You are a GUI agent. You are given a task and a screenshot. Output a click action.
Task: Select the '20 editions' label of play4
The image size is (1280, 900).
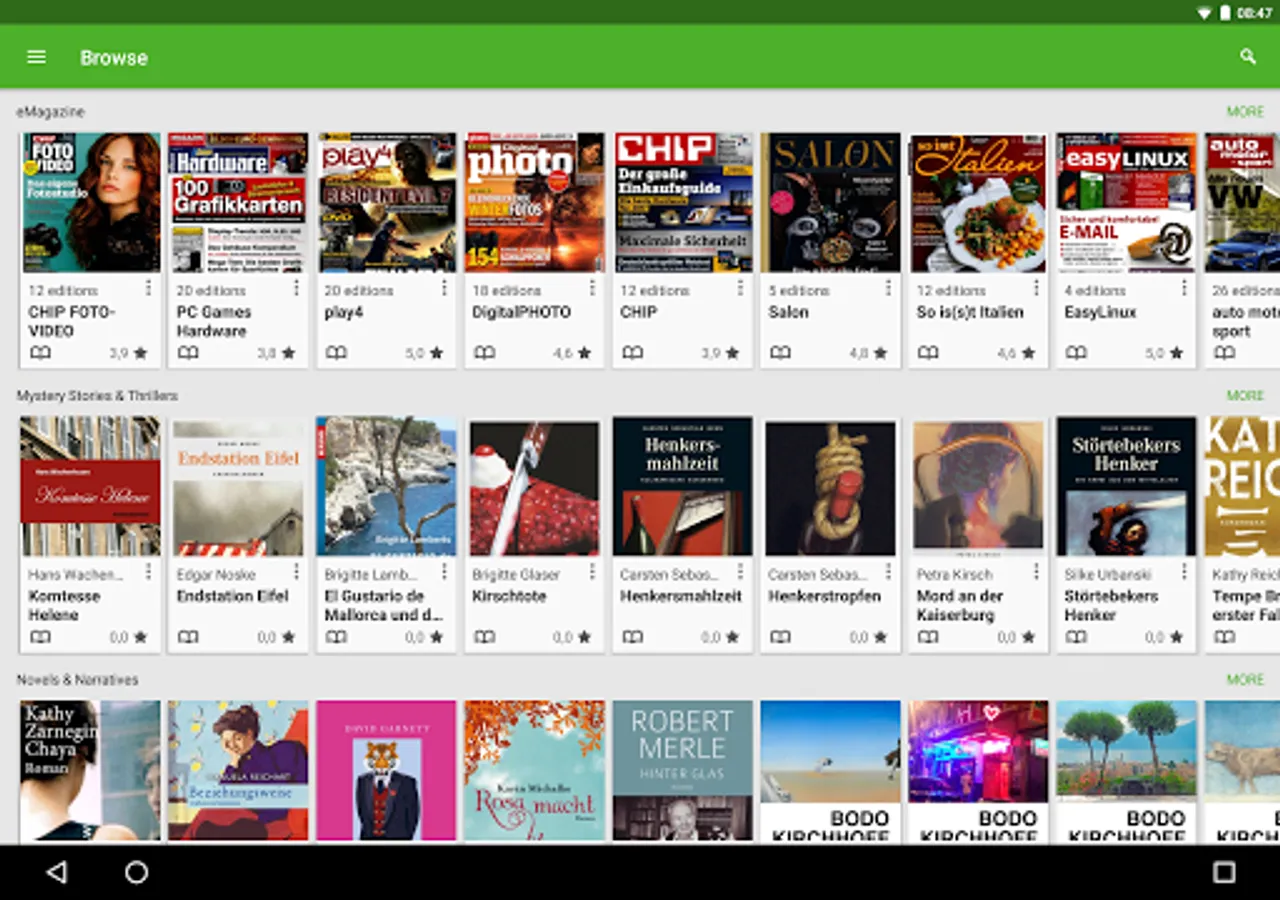359,291
